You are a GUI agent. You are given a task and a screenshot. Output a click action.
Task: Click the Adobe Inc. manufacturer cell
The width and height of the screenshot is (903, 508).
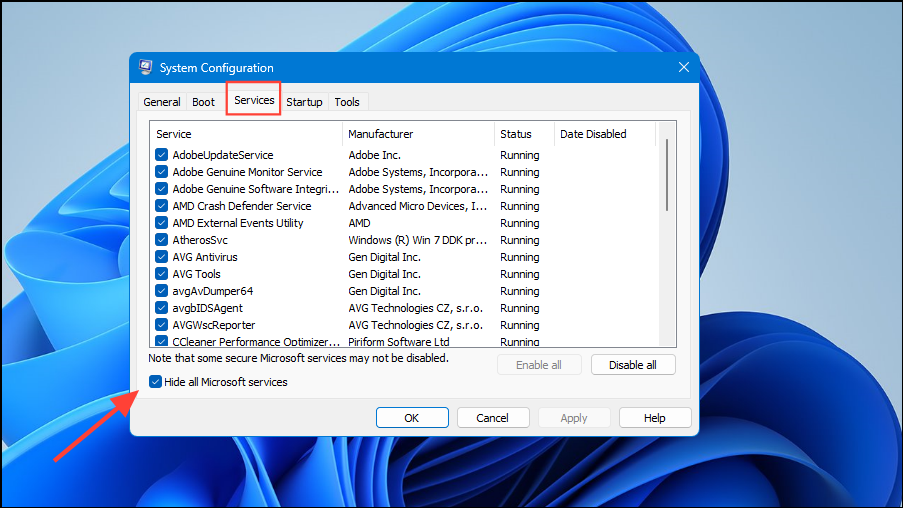[374, 155]
